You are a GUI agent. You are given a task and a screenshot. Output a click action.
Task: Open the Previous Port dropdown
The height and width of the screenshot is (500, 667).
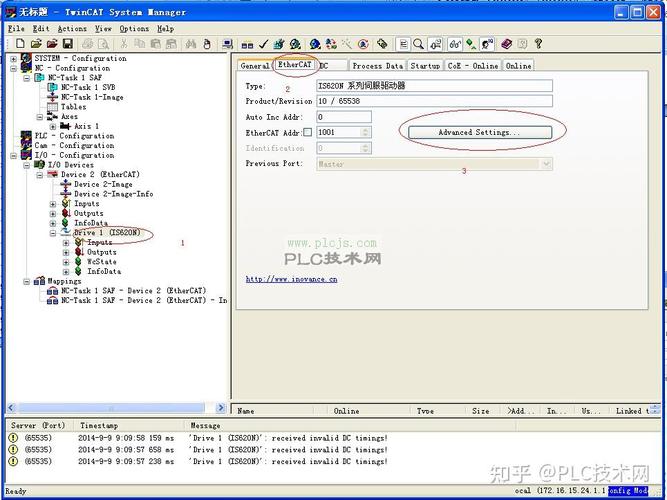coord(546,164)
